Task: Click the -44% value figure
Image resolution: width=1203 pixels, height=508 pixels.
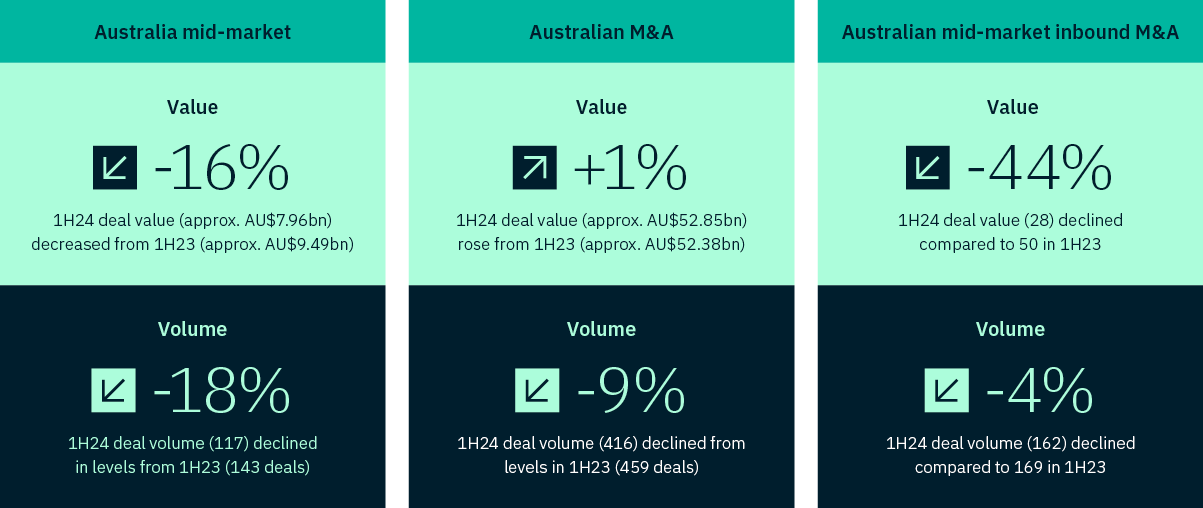Action: [1039, 168]
